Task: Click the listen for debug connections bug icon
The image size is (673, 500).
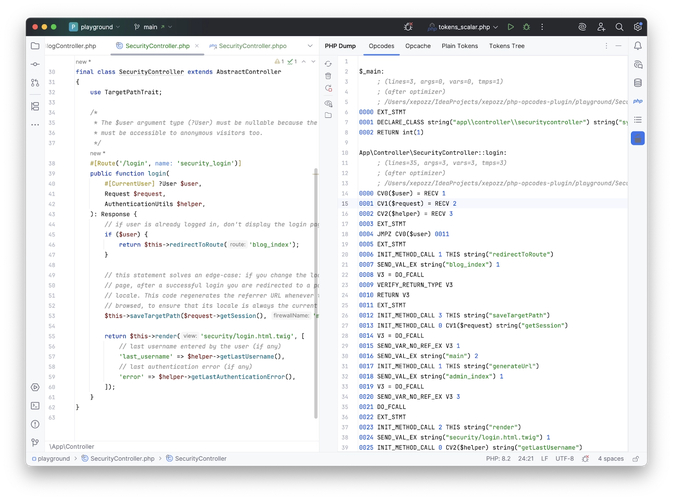Action: pyautogui.click(x=408, y=27)
